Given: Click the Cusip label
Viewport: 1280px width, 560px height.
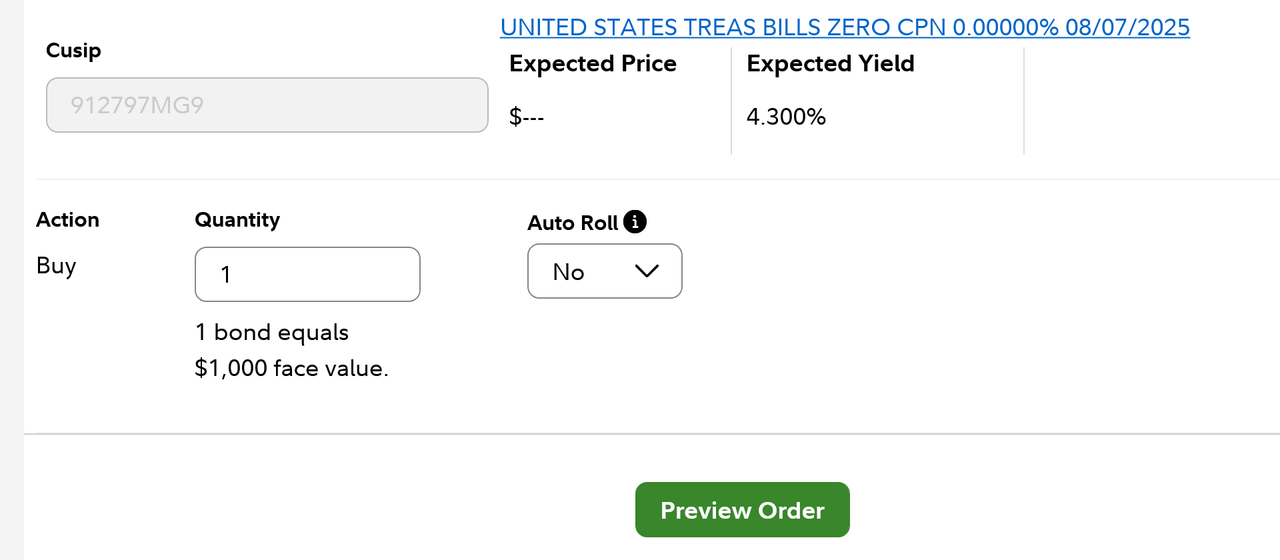Looking at the screenshot, I should click(74, 50).
